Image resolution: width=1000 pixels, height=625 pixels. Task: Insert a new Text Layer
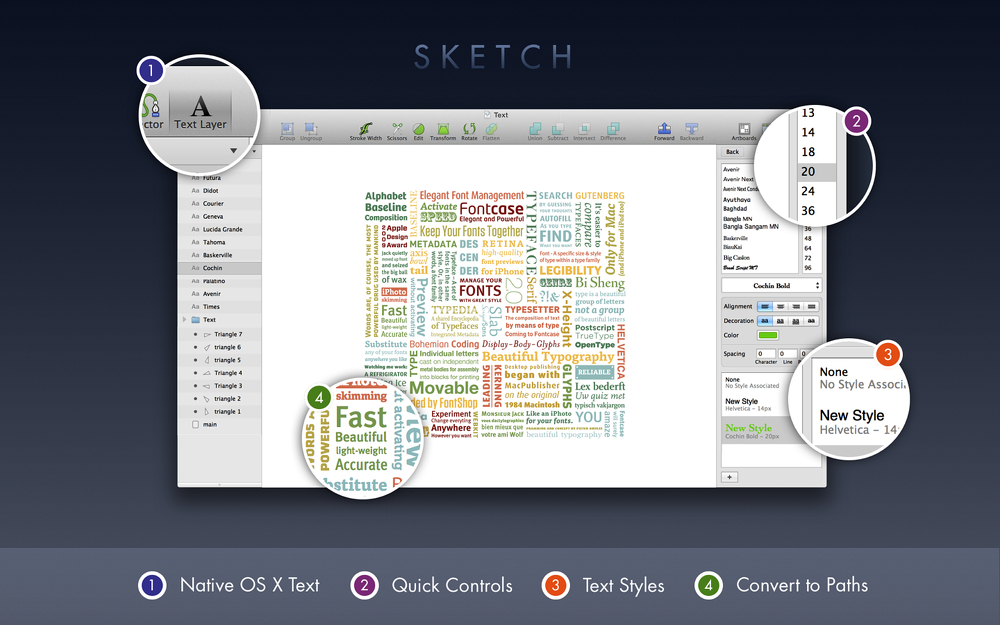200,113
